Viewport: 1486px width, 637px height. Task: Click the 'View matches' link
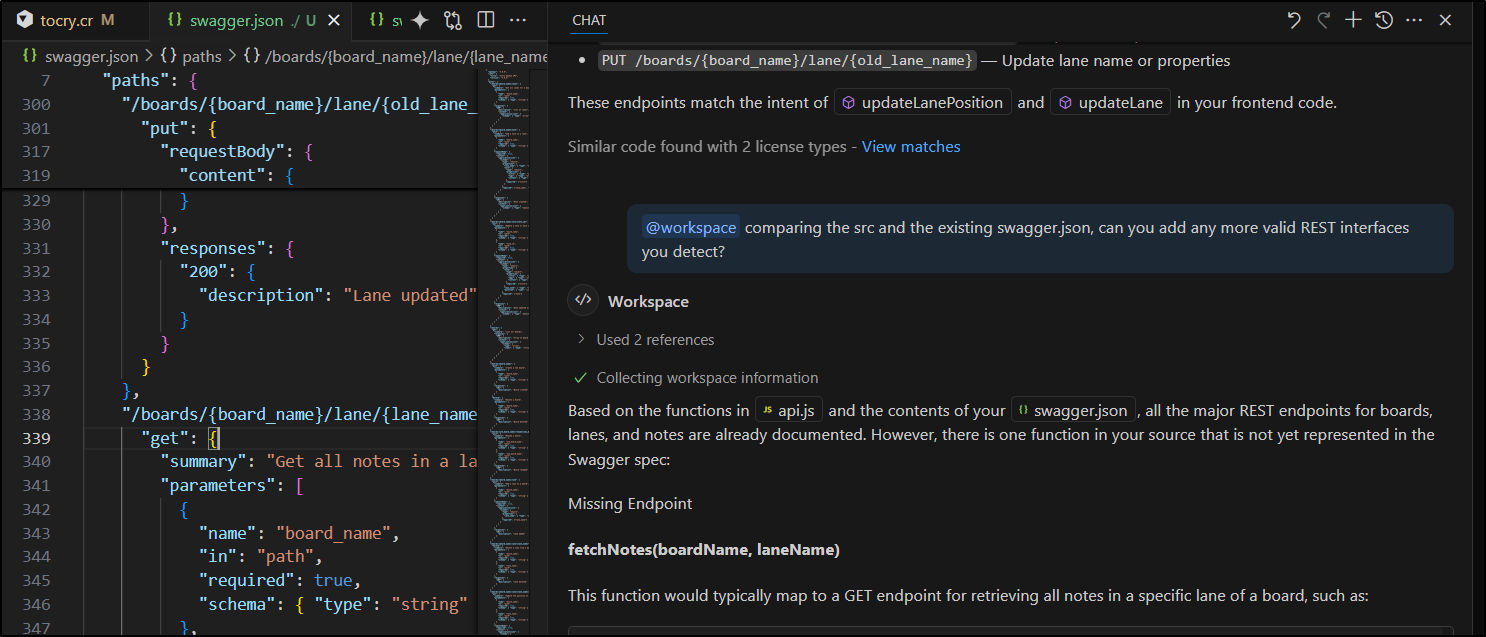pyautogui.click(x=911, y=147)
